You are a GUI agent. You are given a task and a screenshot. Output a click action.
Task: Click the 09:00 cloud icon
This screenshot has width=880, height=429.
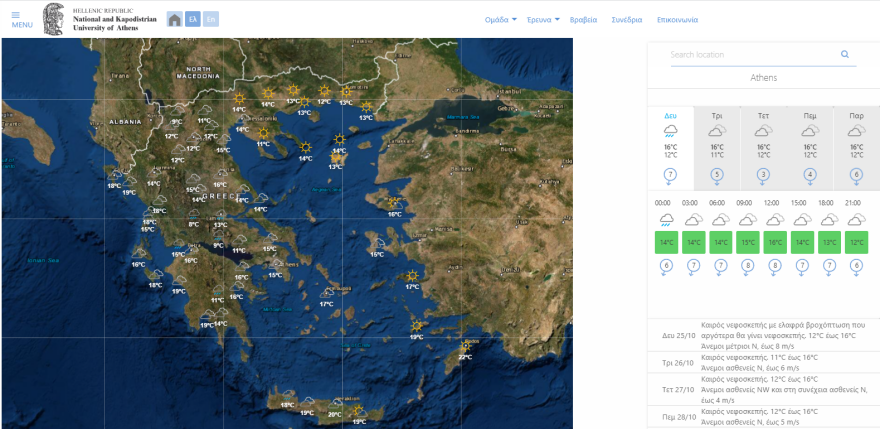tap(748, 219)
